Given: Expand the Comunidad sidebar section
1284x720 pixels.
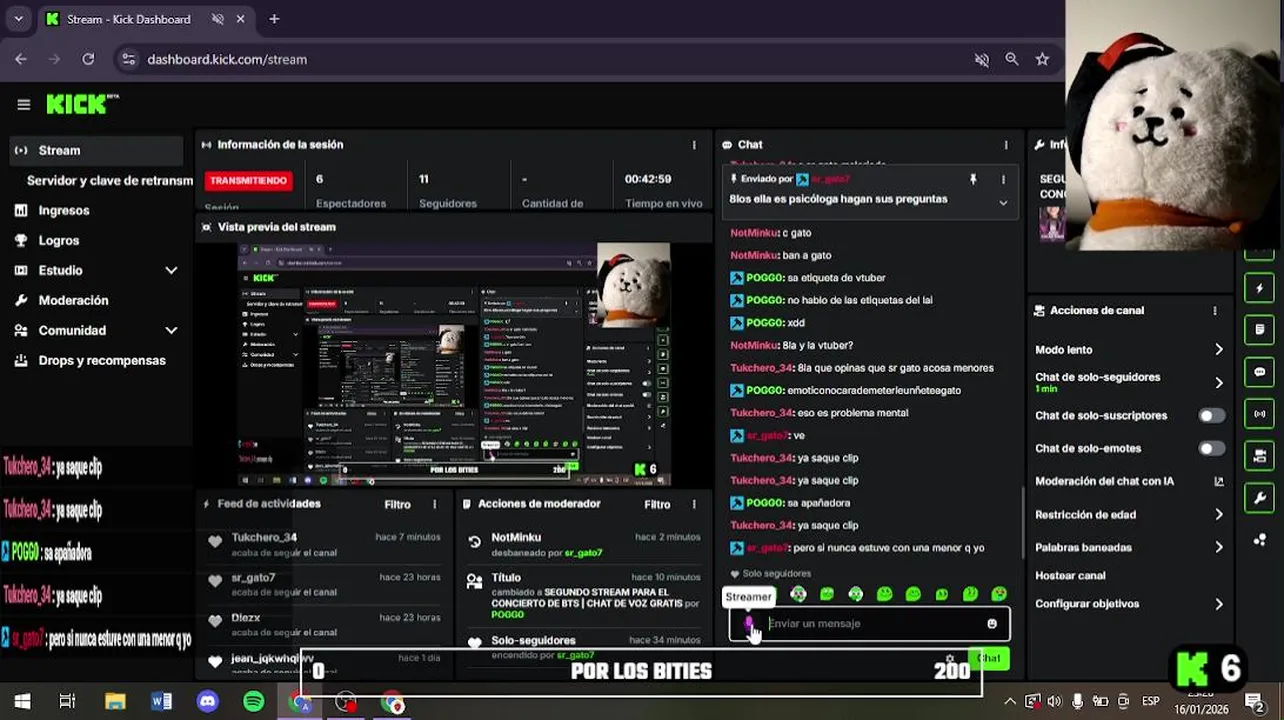Looking at the screenshot, I should (x=171, y=330).
